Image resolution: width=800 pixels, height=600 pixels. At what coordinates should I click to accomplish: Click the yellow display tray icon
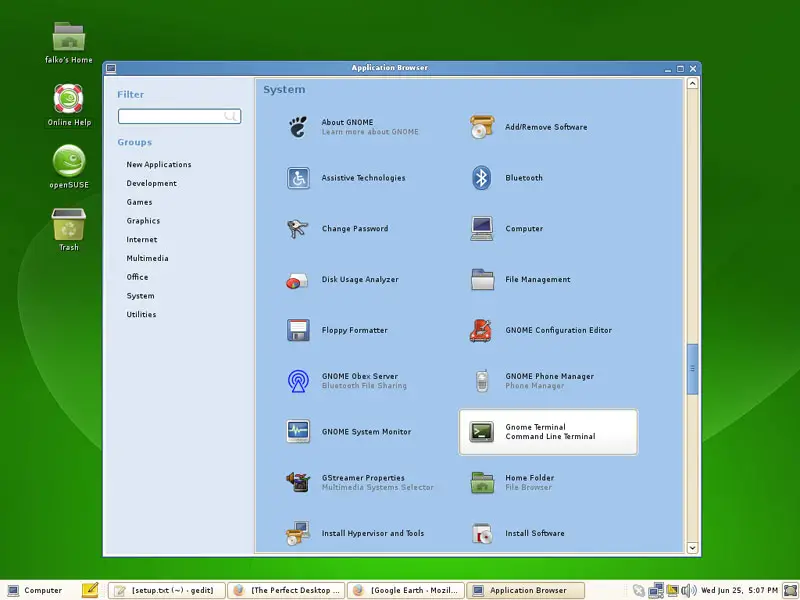pyautogui.click(x=672, y=590)
